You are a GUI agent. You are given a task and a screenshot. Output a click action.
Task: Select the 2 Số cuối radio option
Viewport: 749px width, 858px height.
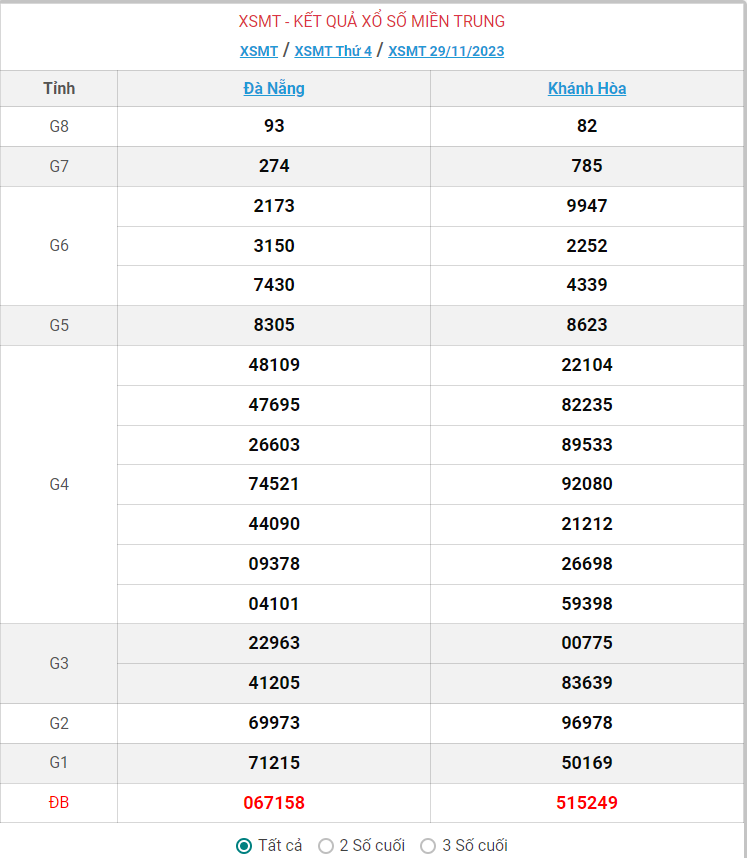tap(326, 846)
